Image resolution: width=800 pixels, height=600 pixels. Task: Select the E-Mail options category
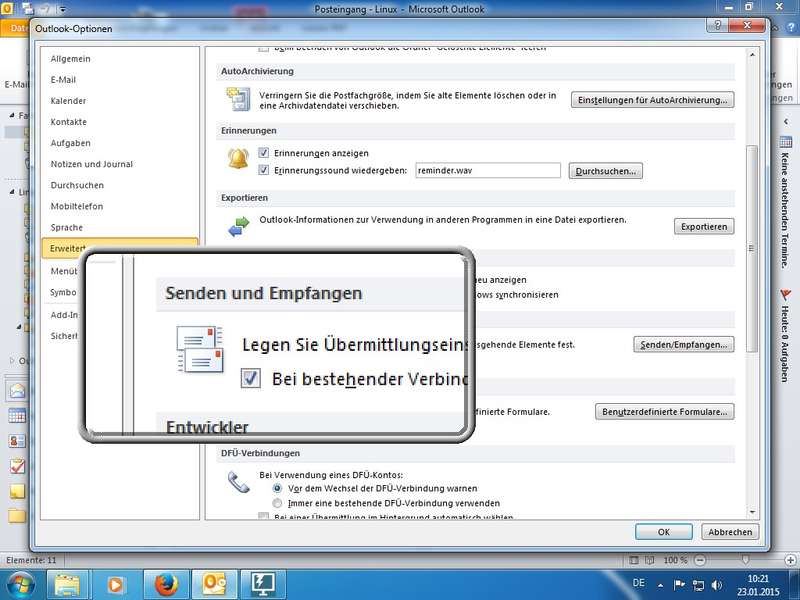click(63, 80)
